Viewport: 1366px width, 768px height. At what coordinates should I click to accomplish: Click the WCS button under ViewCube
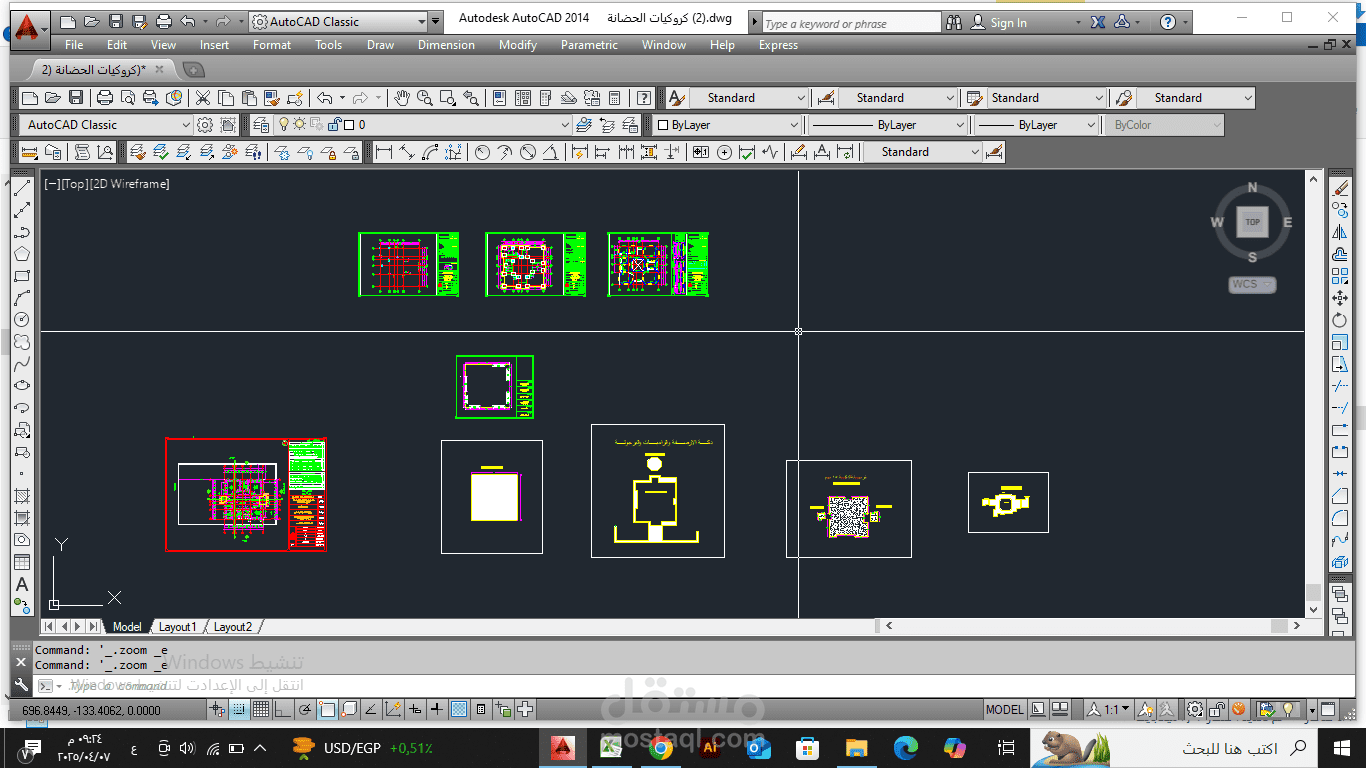pos(1252,284)
